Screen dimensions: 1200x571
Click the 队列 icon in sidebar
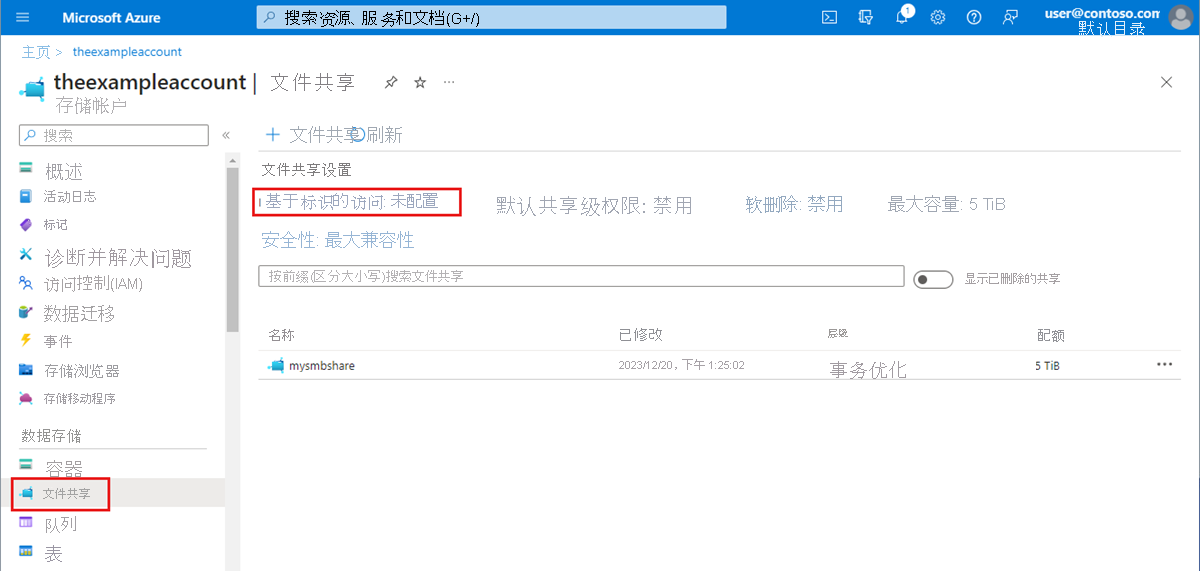tap(26, 522)
